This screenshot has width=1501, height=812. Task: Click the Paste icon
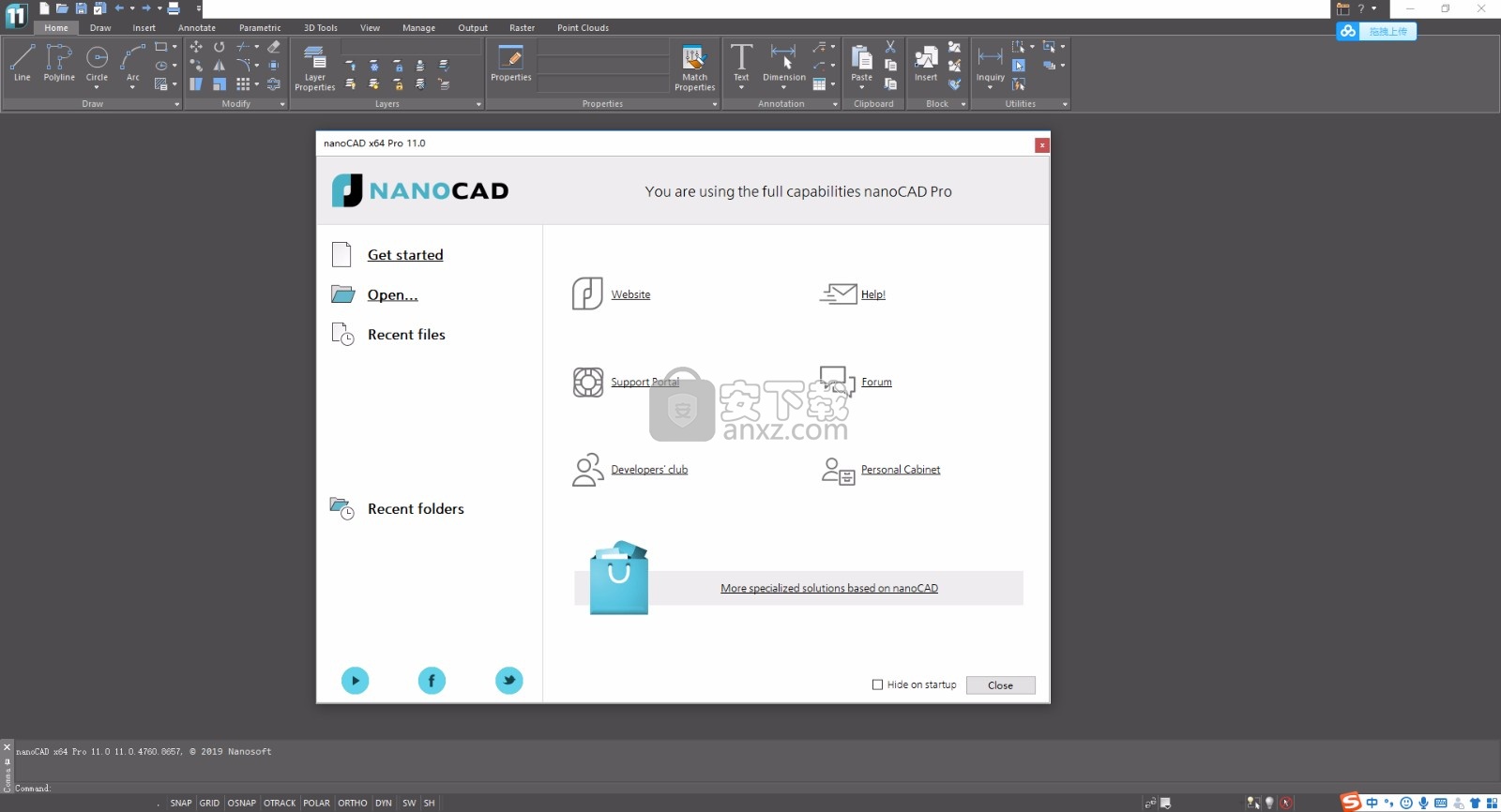(x=861, y=64)
